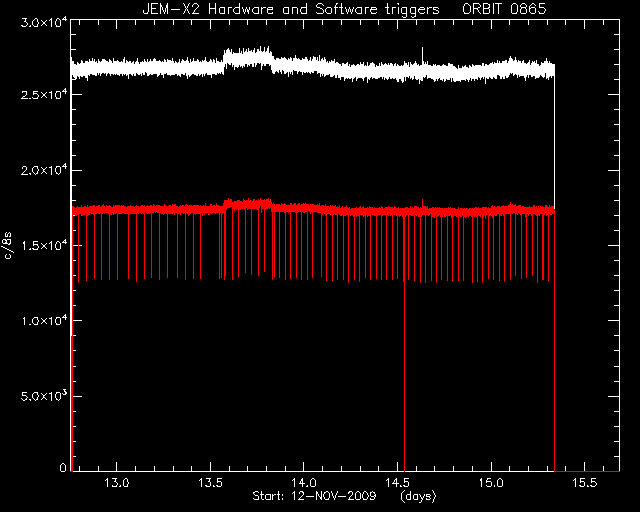The width and height of the screenshot is (640, 512).
Task: Click the ORBIT 0865 label
Action: [x=504, y=9]
